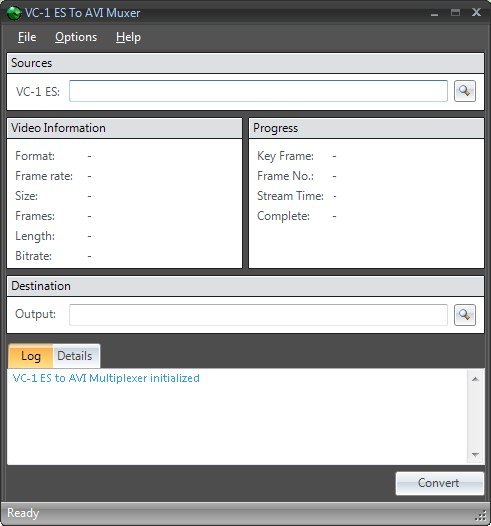
Task: Select the Log tab
Action: point(31,356)
